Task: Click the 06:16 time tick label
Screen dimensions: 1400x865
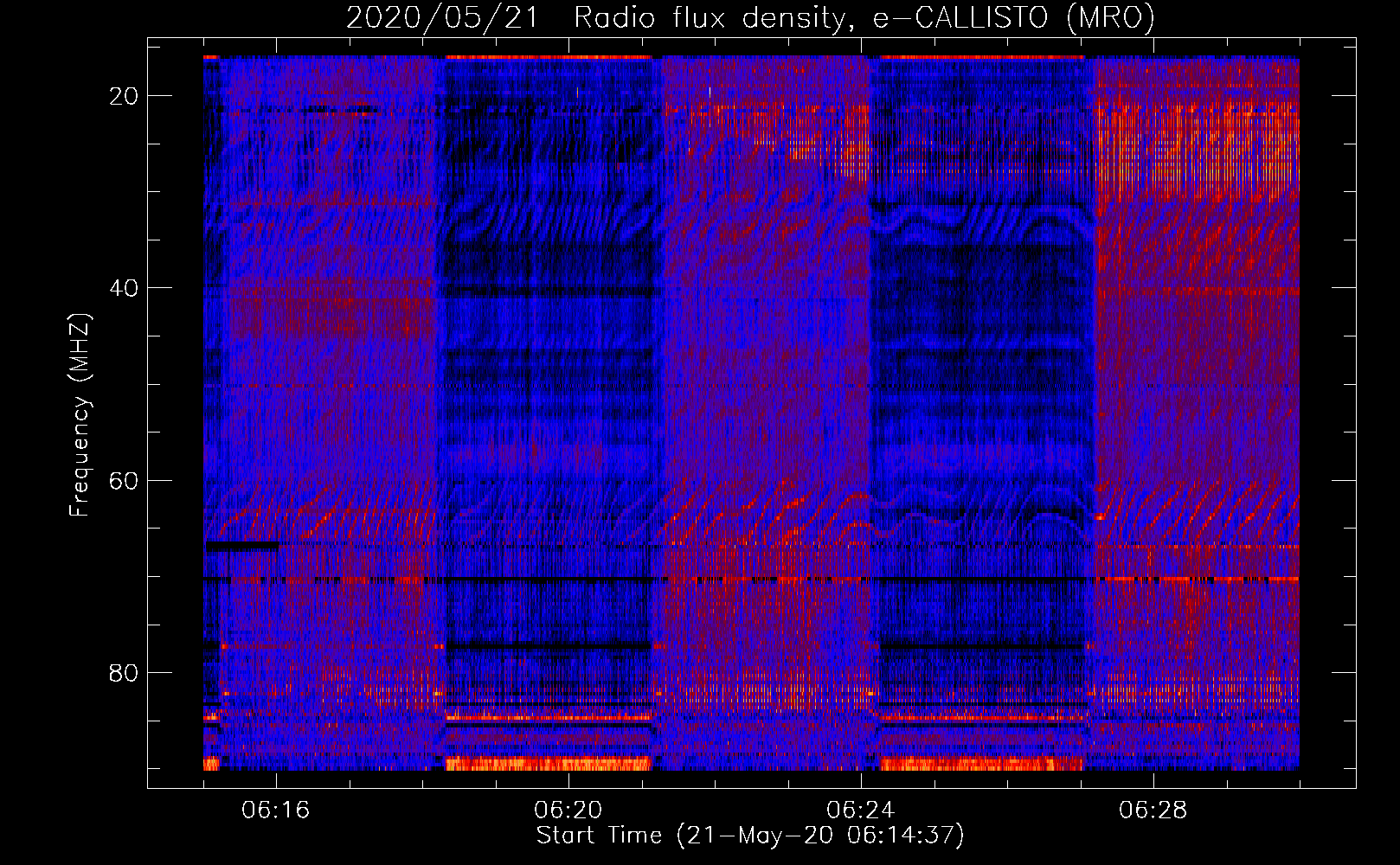Action: click(x=276, y=811)
